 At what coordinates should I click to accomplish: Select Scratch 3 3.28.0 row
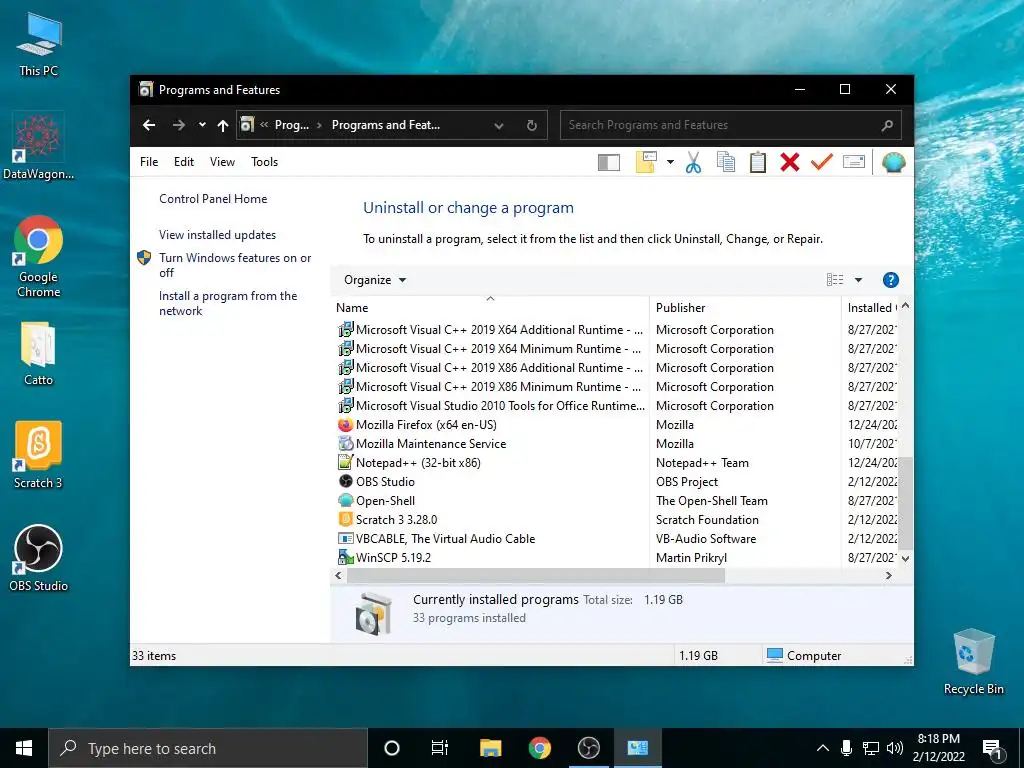[x=616, y=519]
